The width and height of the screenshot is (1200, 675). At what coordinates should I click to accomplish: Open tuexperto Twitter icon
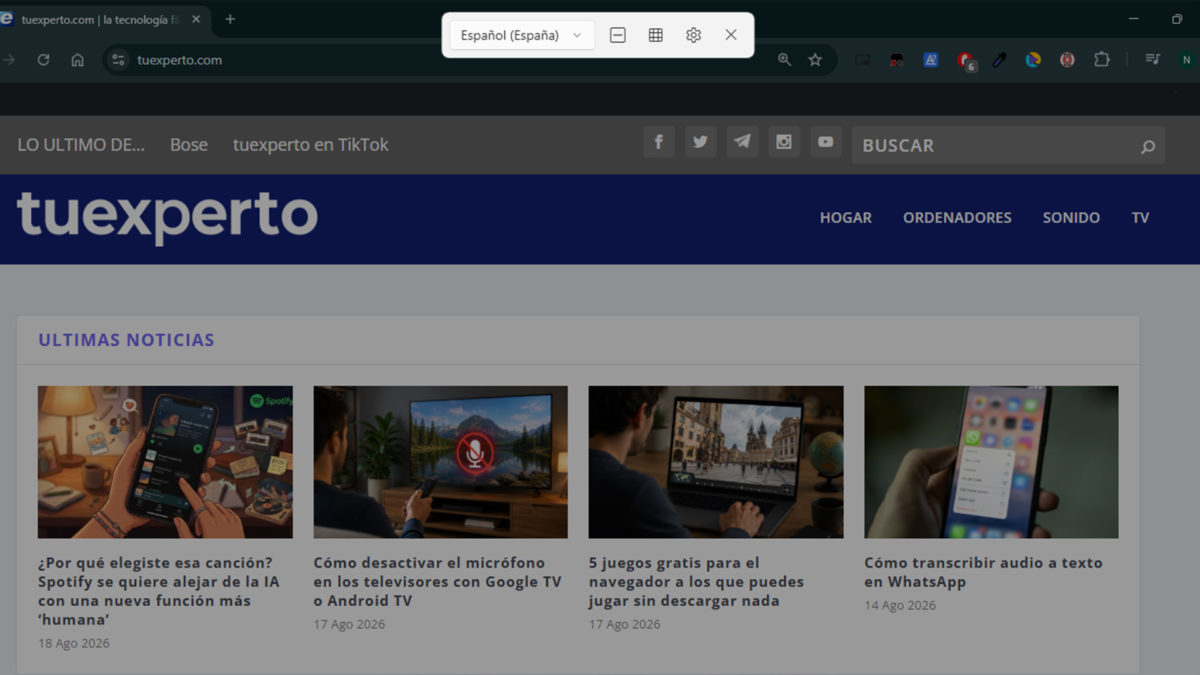coord(700,142)
